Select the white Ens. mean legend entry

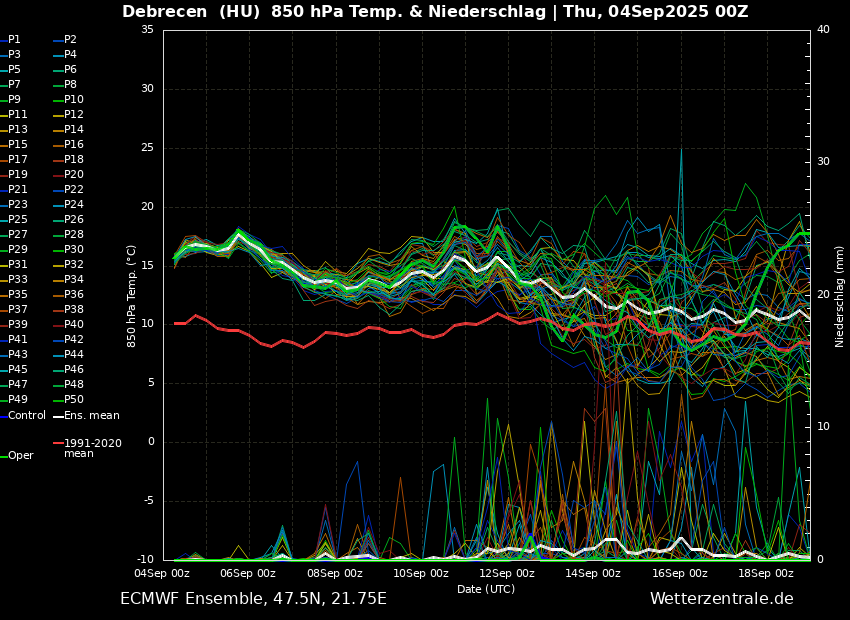[x=91, y=416]
